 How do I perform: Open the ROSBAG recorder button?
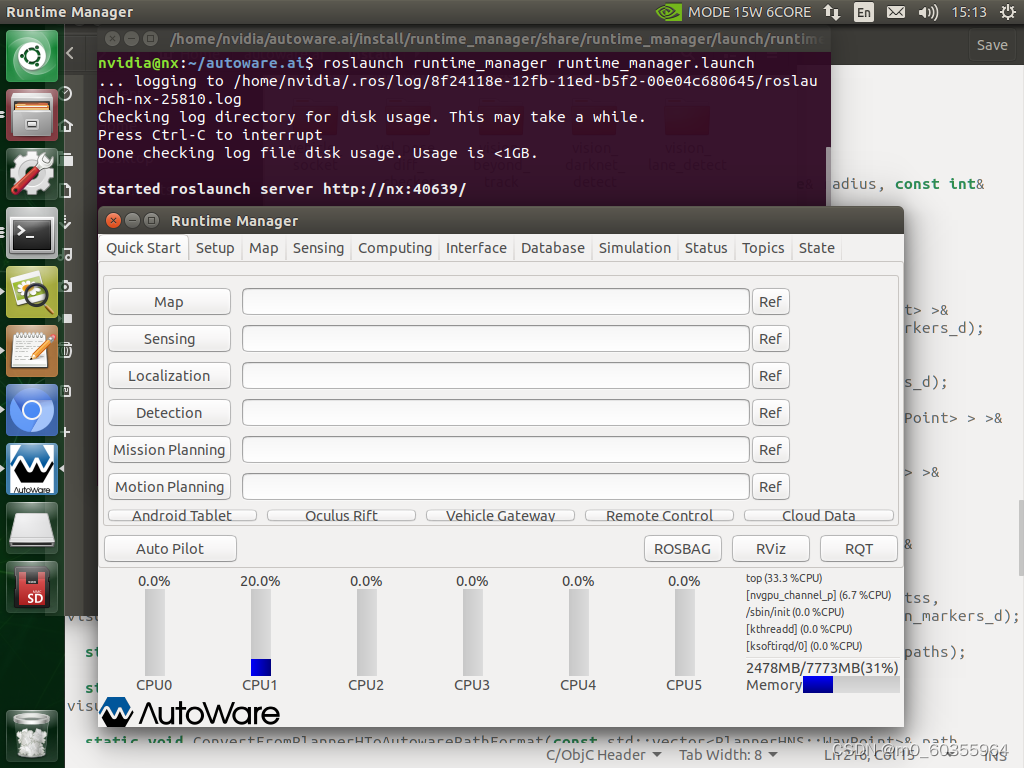pos(682,549)
